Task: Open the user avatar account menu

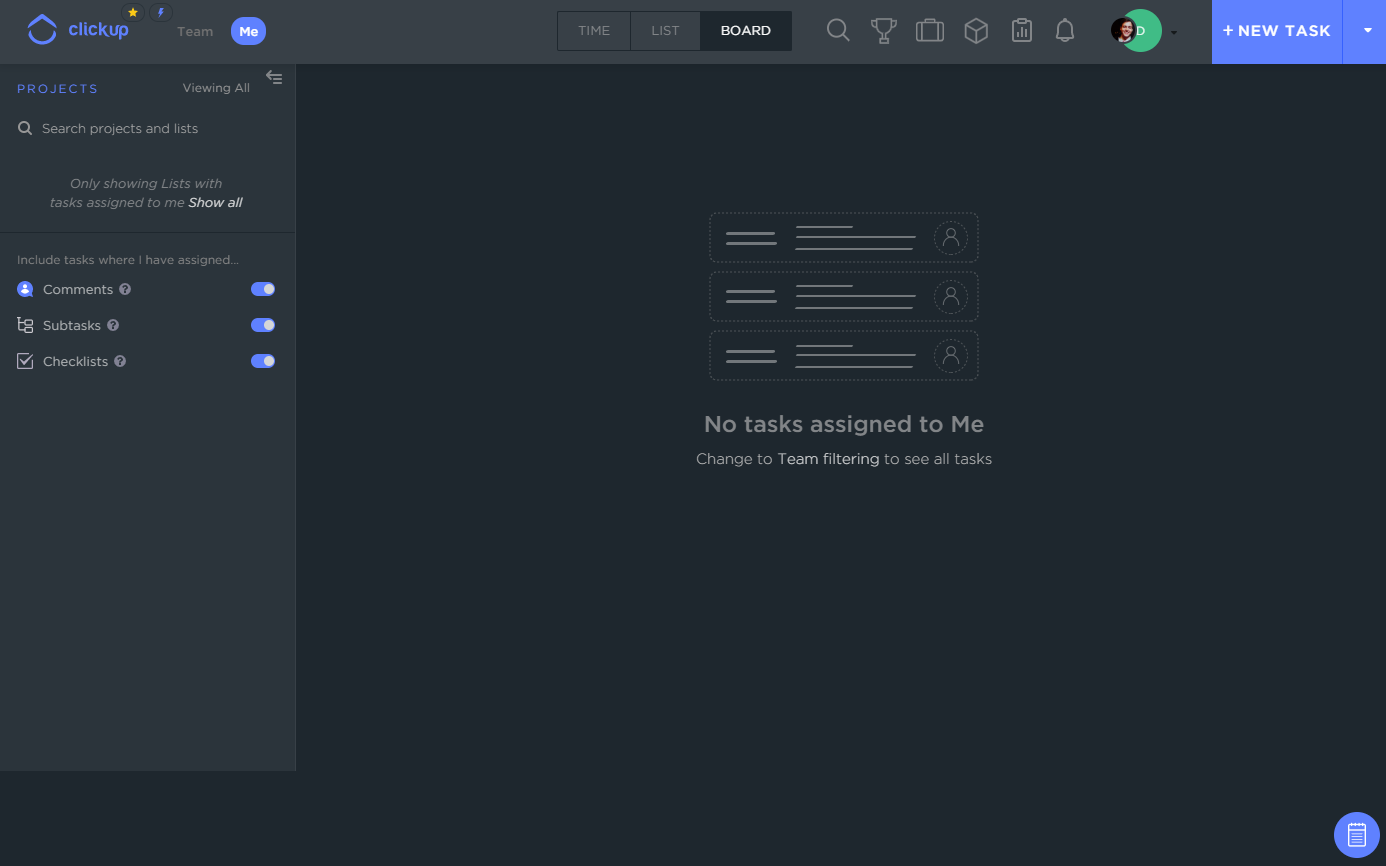Action: tap(1138, 31)
